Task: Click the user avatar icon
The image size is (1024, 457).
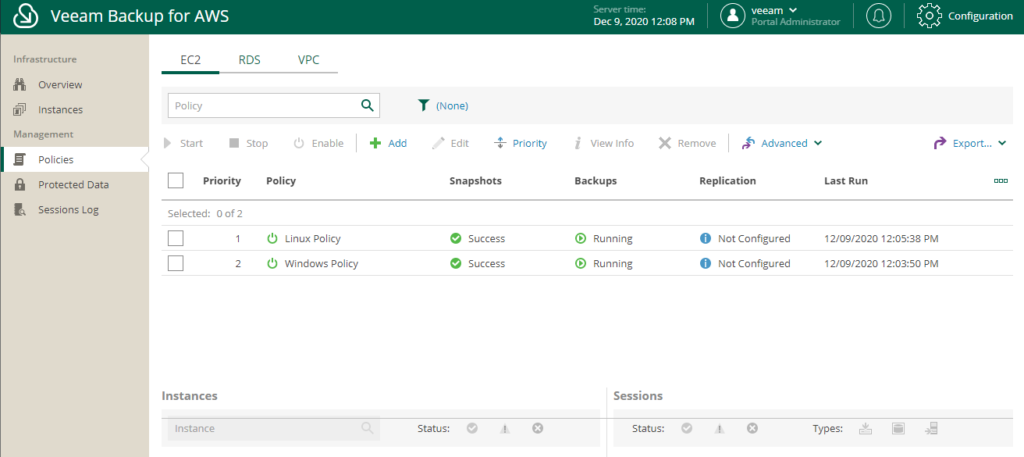Action: pos(732,16)
